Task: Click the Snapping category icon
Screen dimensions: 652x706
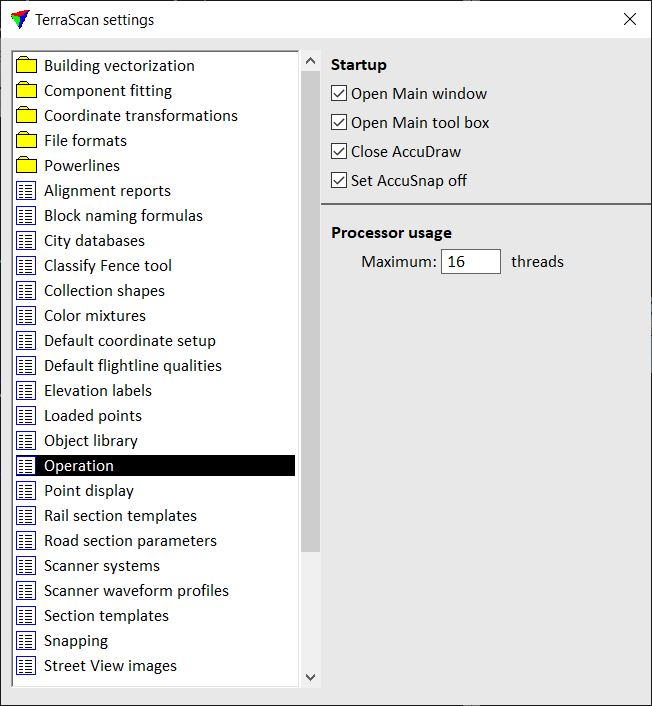Action: coord(27,641)
